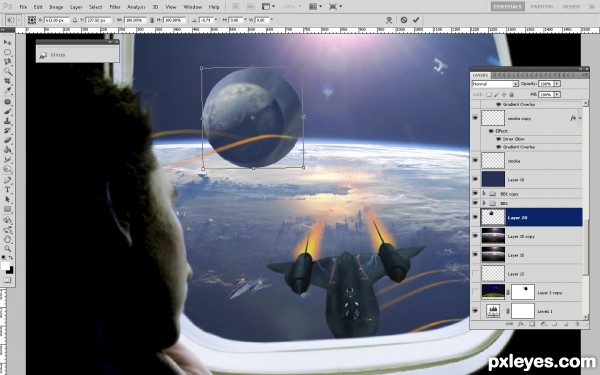Expand the BB1 copy group
The height and width of the screenshot is (375, 600).
coord(484,194)
